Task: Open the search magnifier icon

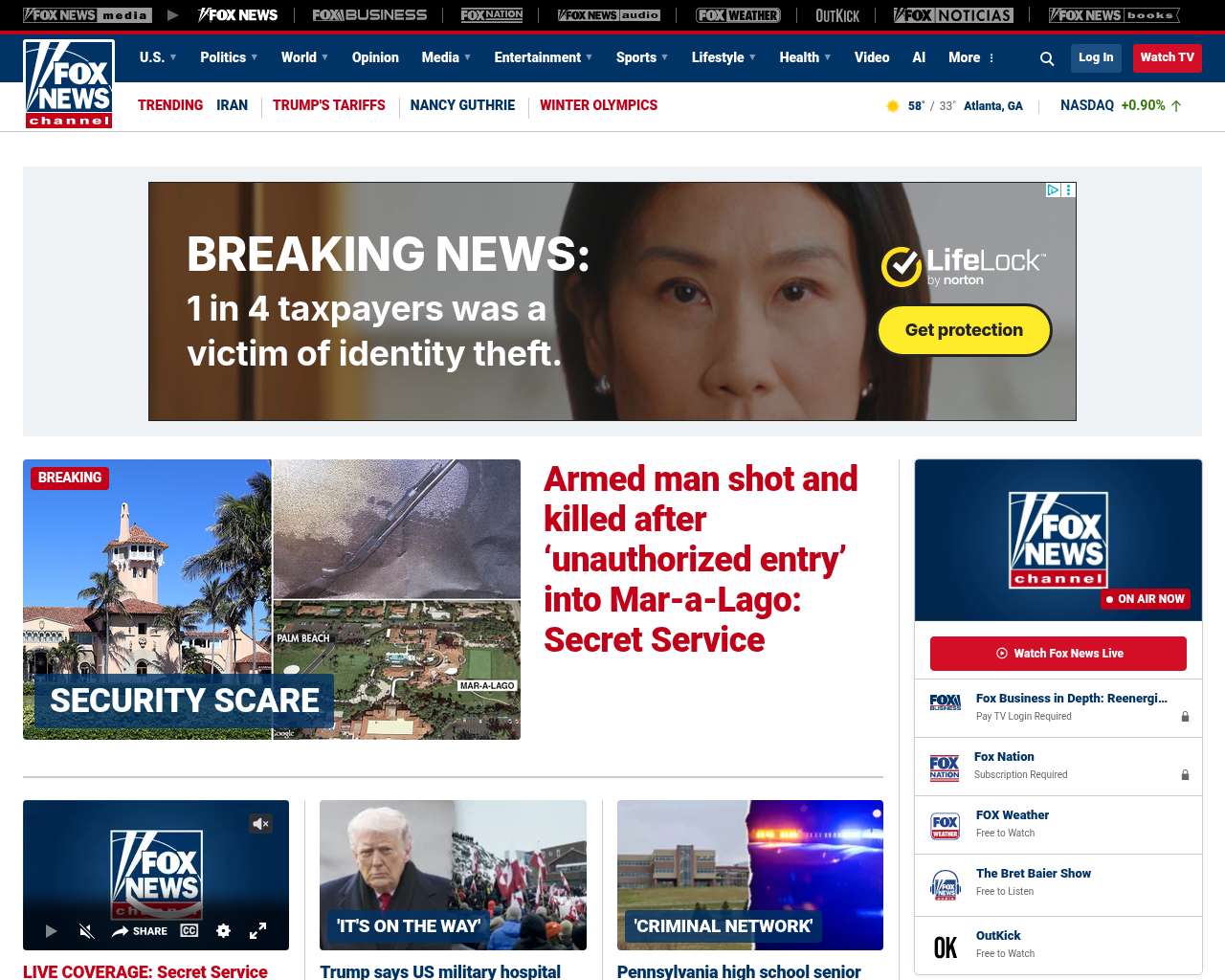Action: pyautogui.click(x=1047, y=58)
